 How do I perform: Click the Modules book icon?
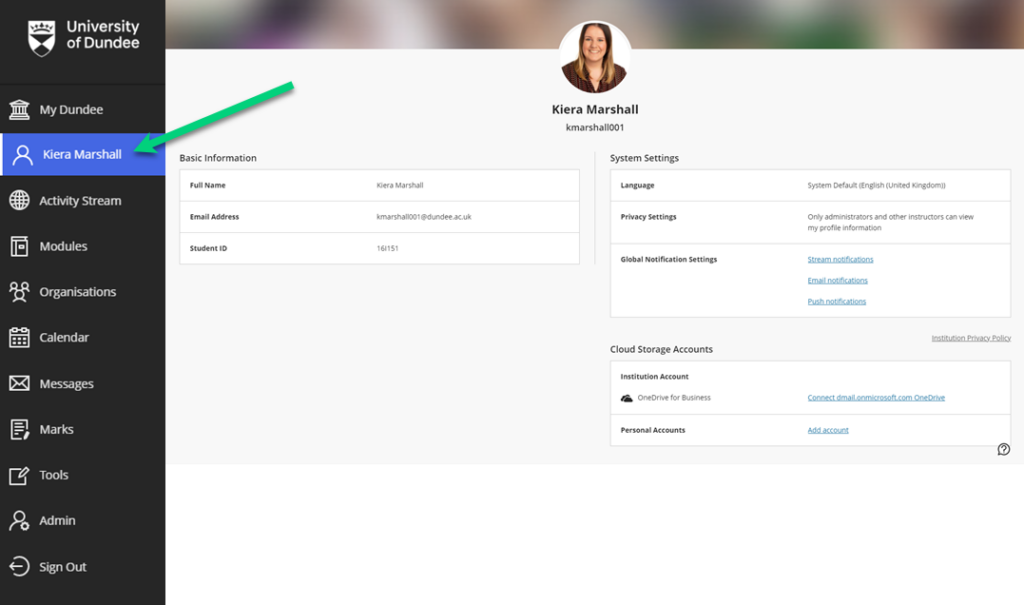pos(20,246)
